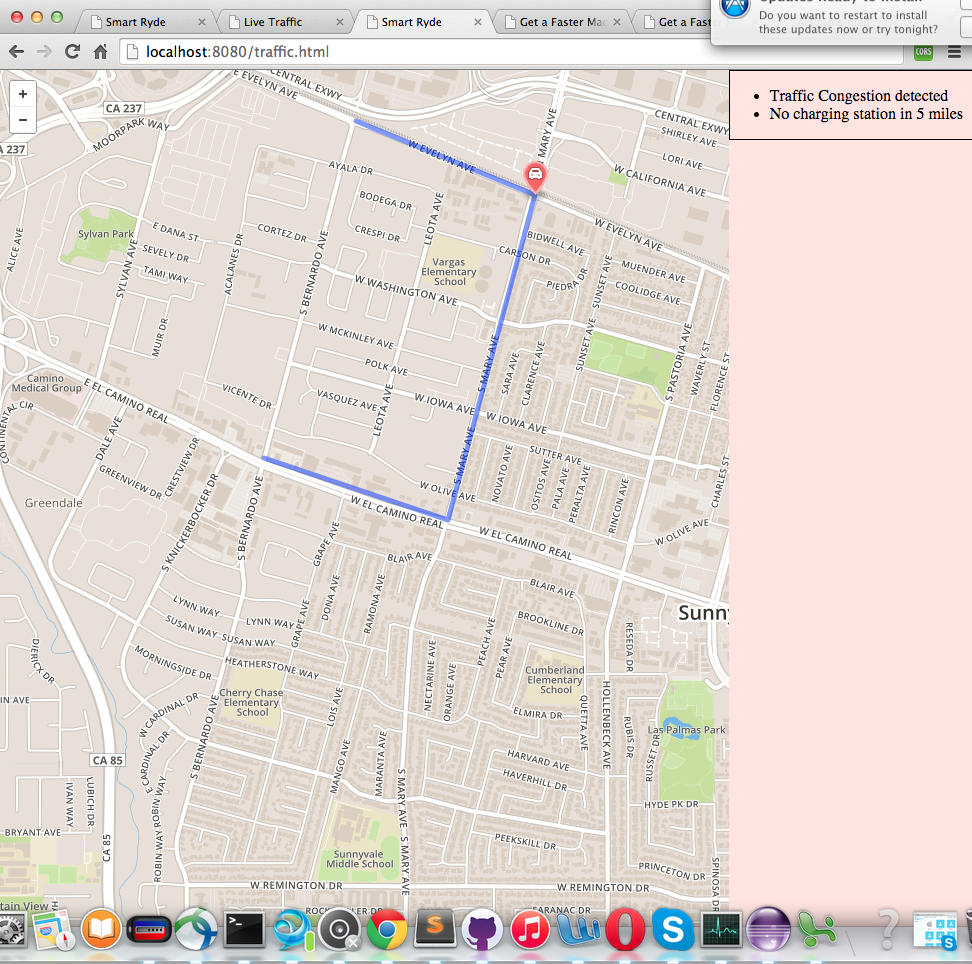The image size is (972, 964).
Task: Click Sunnyvale Middle School on the map
Action: click(x=360, y=859)
